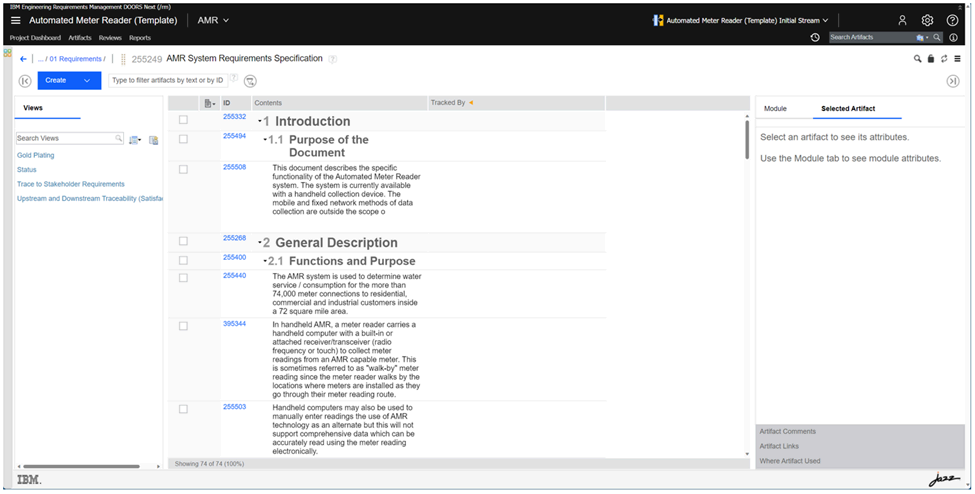Check the box for row 255400
Screen dimensions: 975x494
pyautogui.click(x=183, y=260)
